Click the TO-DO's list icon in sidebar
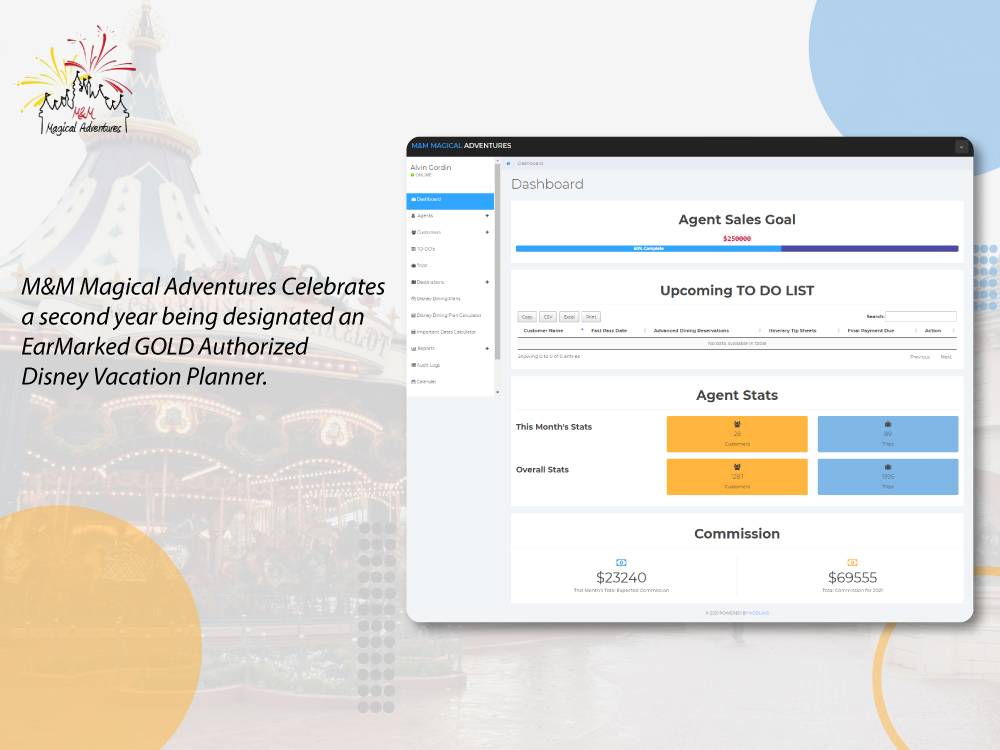Viewport: 1000px width, 750px height. coord(413,249)
